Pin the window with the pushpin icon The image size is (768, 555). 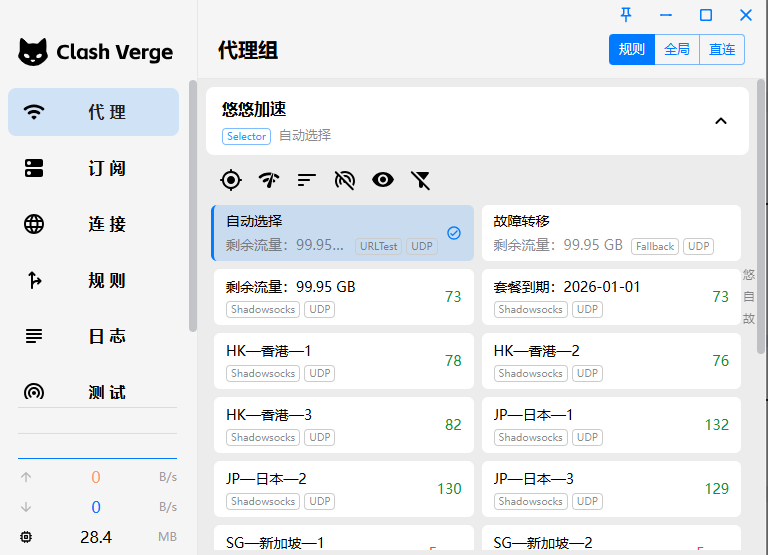626,14
